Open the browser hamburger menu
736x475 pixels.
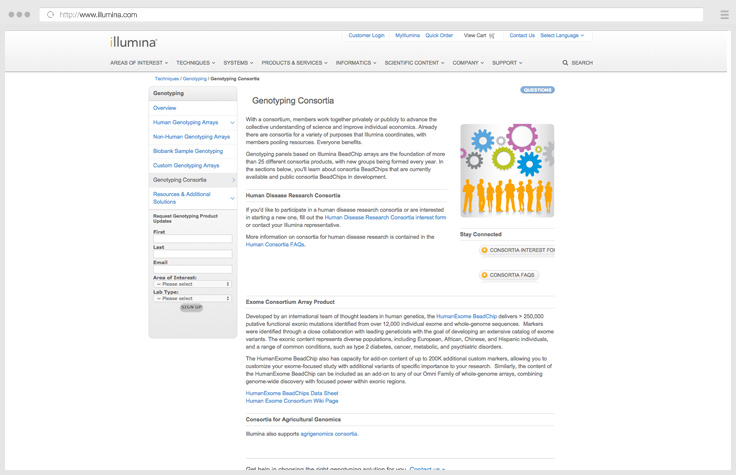[724, 15]
